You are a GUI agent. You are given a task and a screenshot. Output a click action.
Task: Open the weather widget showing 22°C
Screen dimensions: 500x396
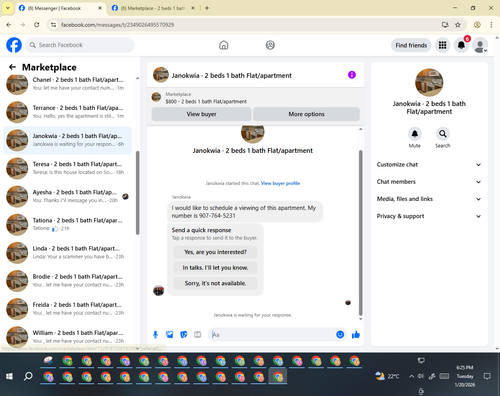click(387, 376)
